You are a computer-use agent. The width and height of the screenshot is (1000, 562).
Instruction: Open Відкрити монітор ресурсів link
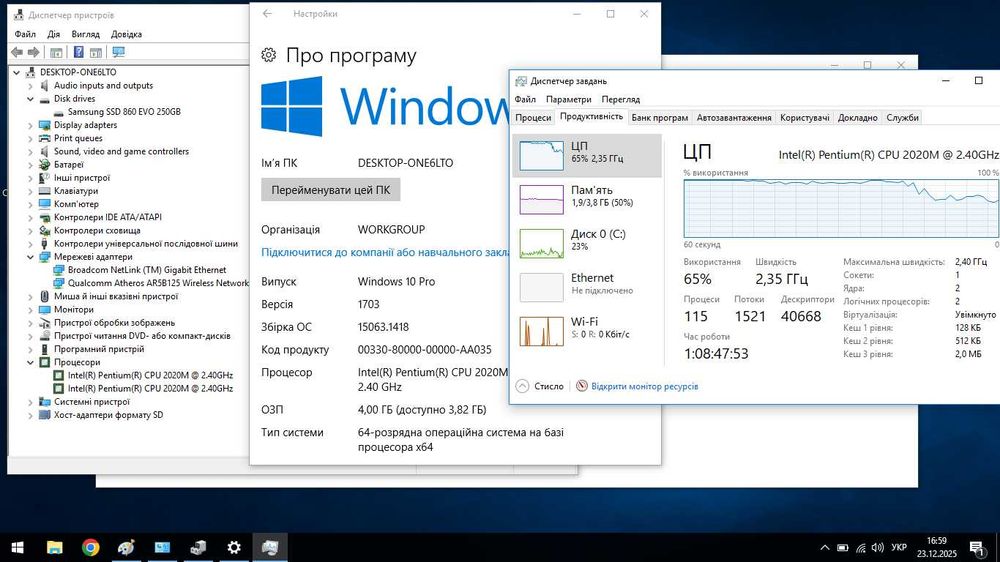[x=644, y=387]
